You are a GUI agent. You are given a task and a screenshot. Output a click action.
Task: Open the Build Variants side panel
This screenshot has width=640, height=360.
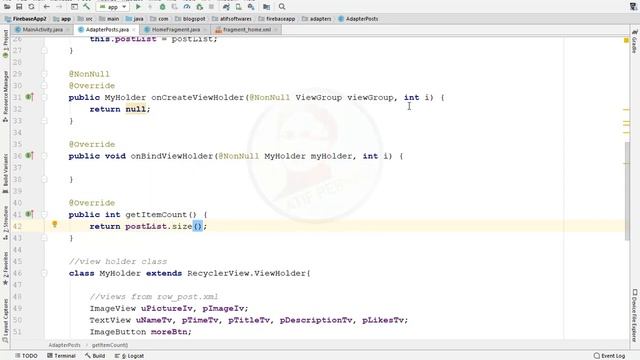coord(5,173)
